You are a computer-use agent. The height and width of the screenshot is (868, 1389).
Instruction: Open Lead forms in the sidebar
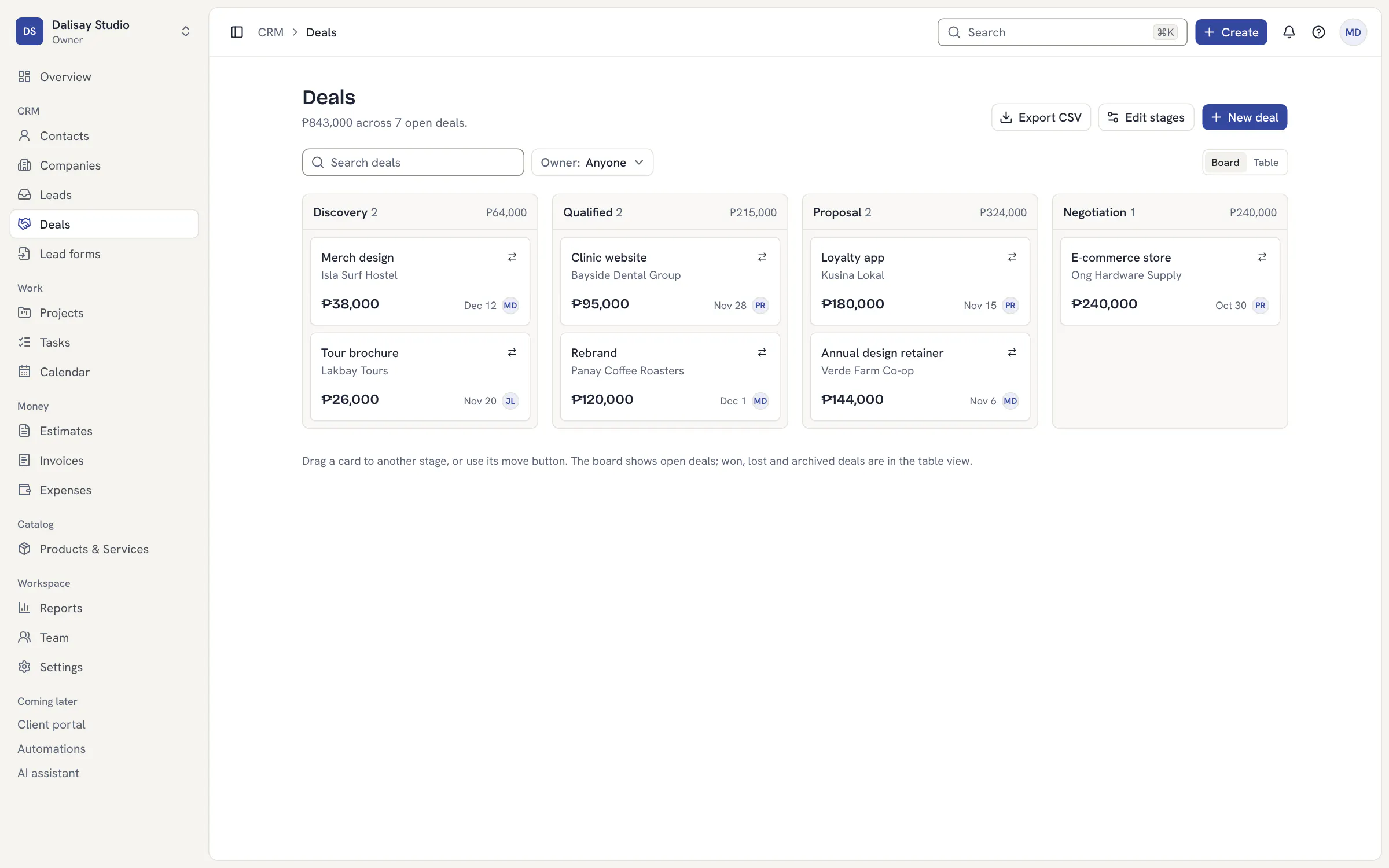[x=104, y=254]
